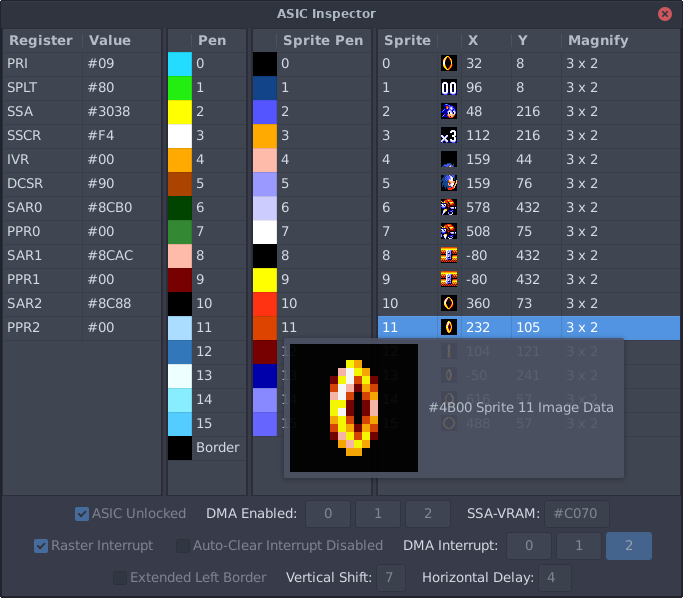
Task: Click sprite 8 X value -80
Action: (x=477, y=255)
